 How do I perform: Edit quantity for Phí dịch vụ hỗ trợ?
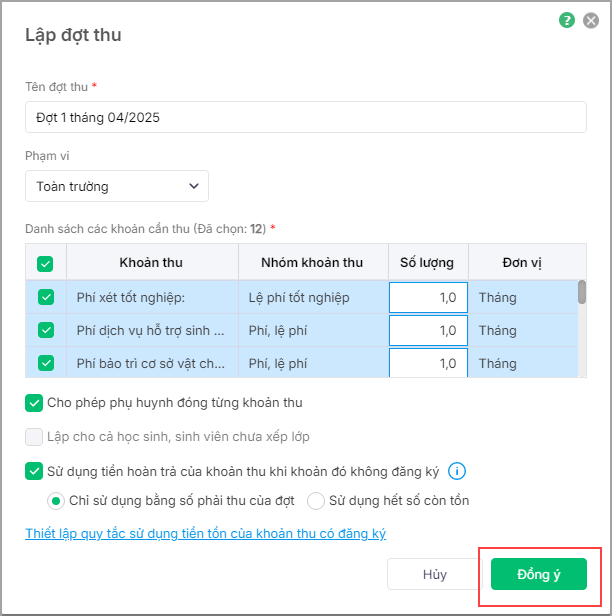coord(427,330)
